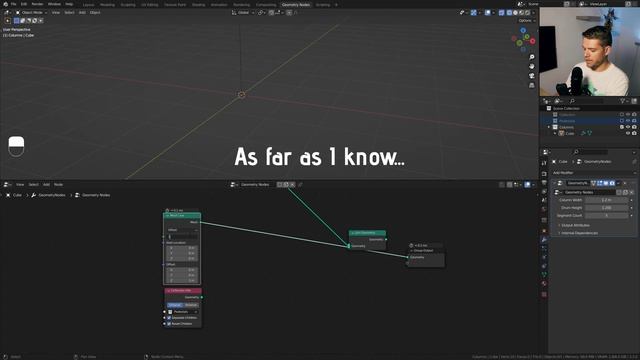Screen dimensions: 640x360
Task: Click the pan view hand icon
Action: click(531, 66)
